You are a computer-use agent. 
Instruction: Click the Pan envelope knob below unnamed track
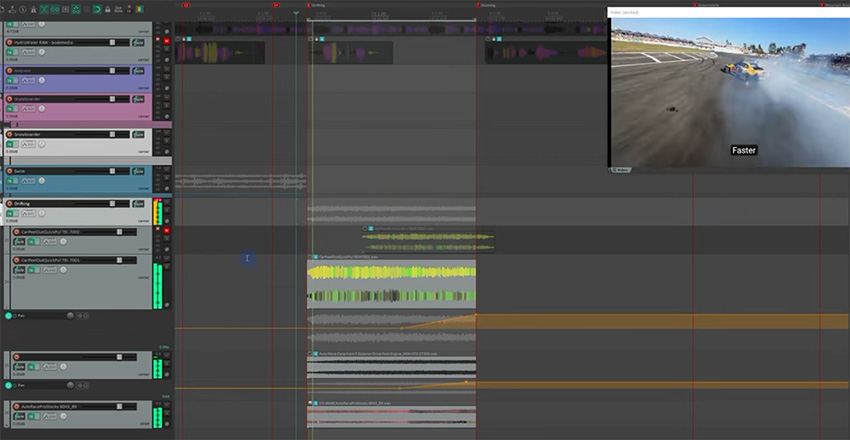(70, 385)
